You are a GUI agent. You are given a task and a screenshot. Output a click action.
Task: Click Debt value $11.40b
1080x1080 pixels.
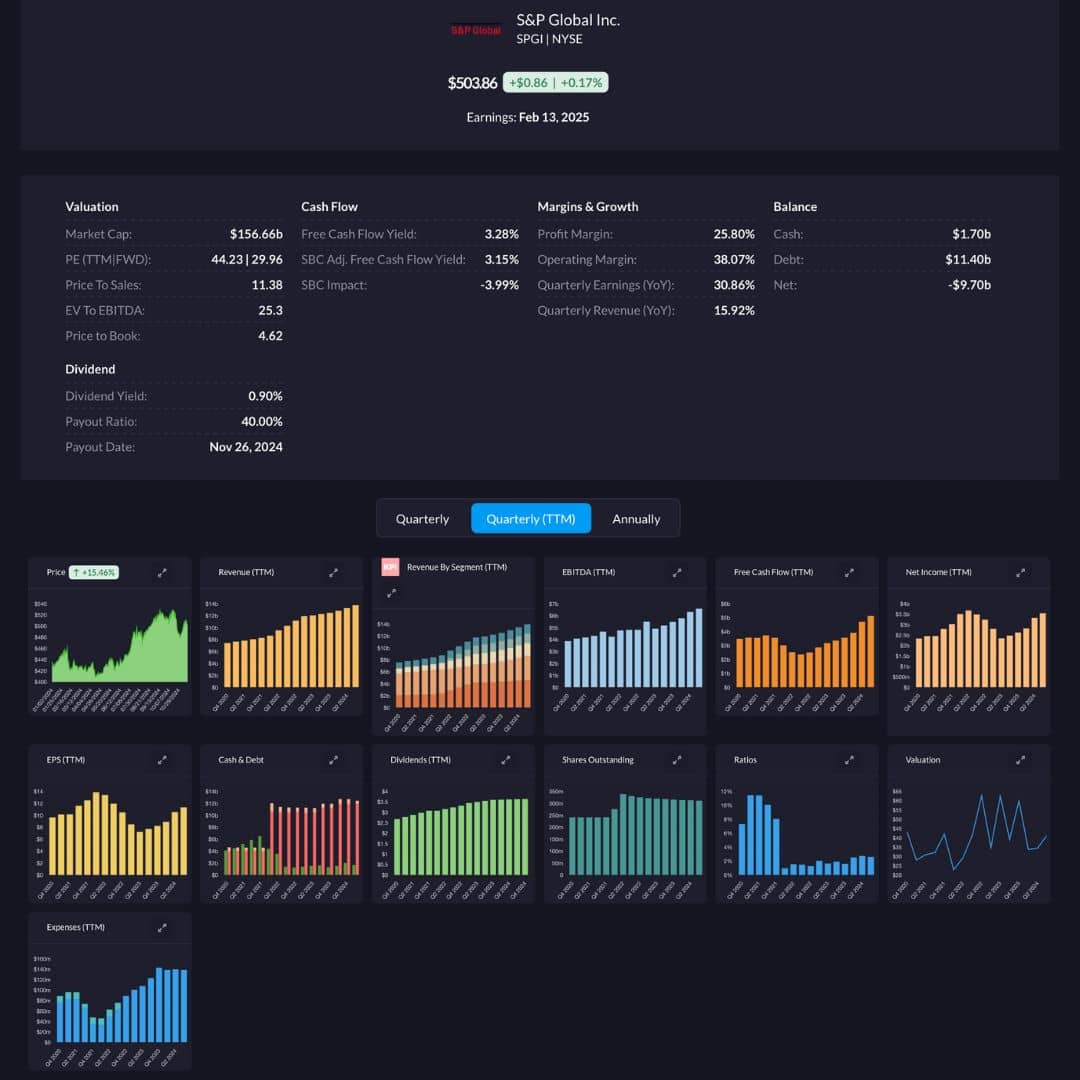[x=968, y=260]
